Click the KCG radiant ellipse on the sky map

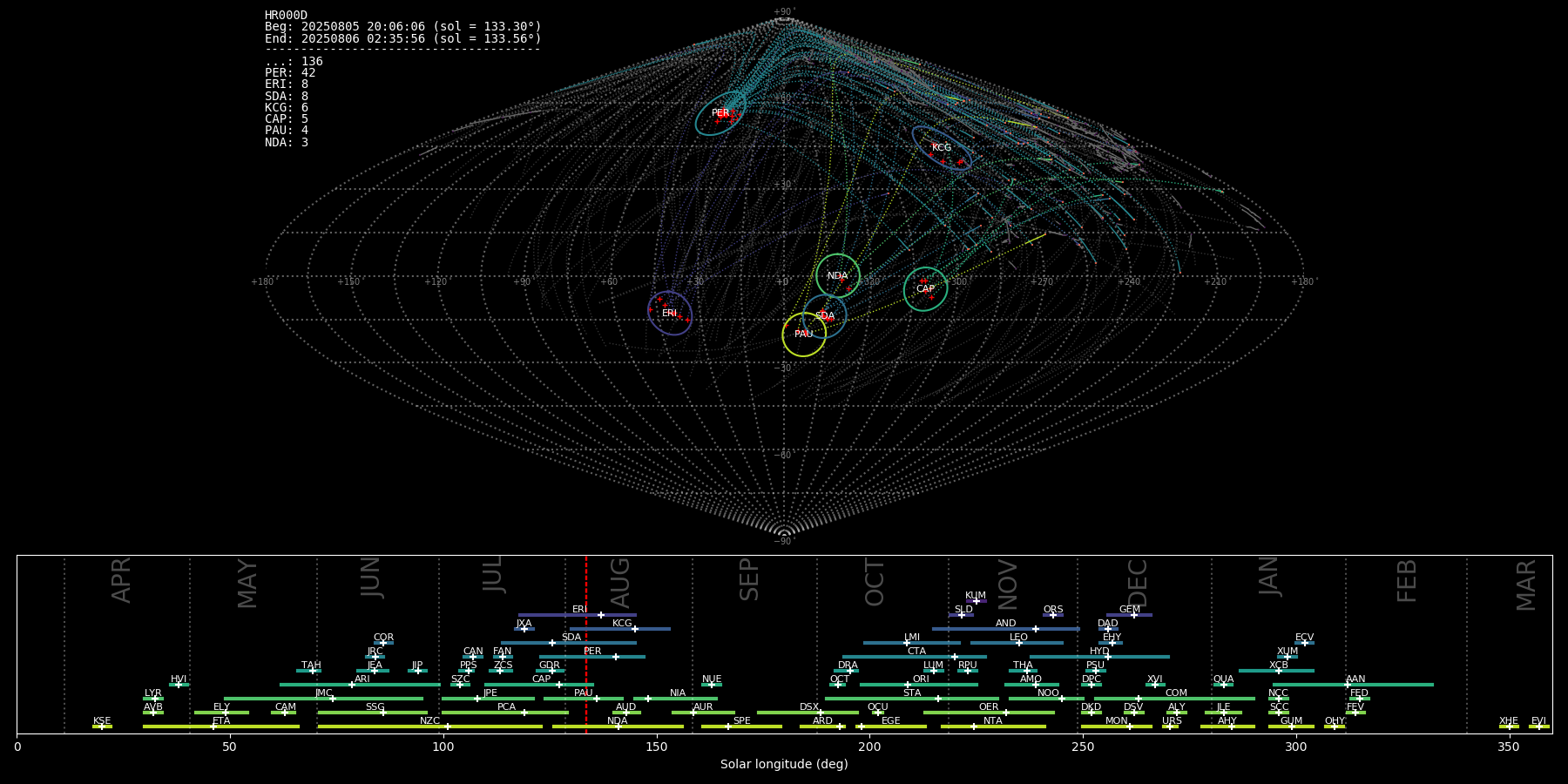(942, 147)
